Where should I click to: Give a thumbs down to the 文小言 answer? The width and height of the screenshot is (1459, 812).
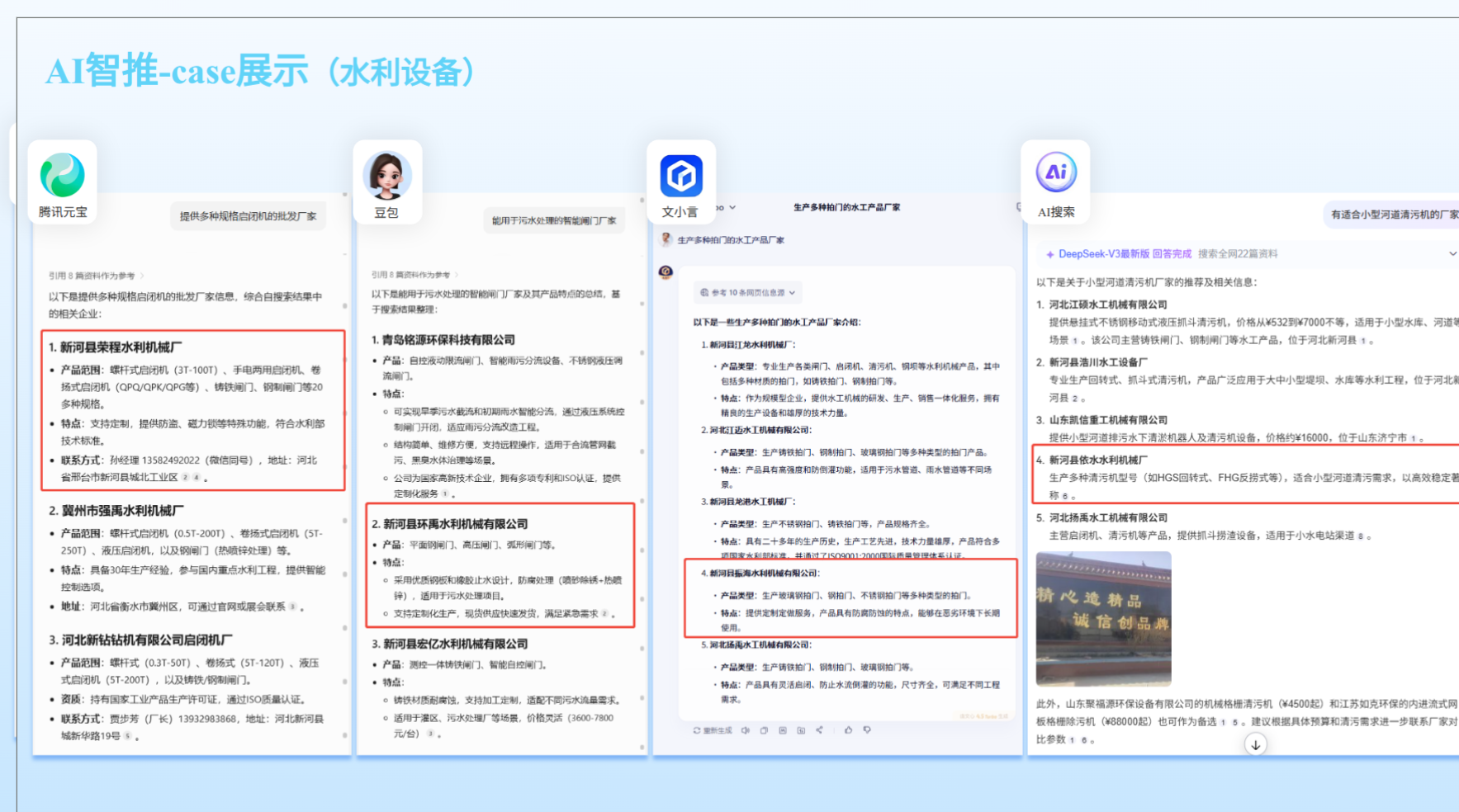(867, 730)
